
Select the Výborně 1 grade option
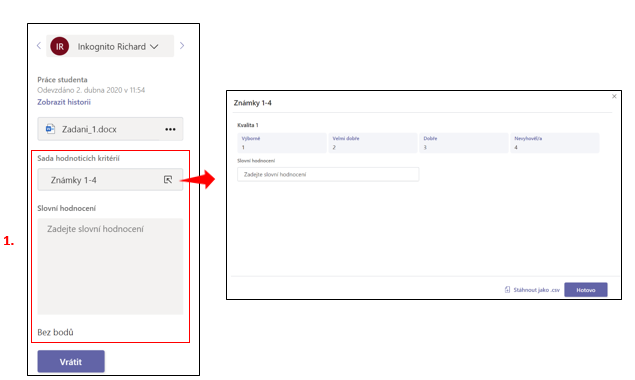click(282, 143)
